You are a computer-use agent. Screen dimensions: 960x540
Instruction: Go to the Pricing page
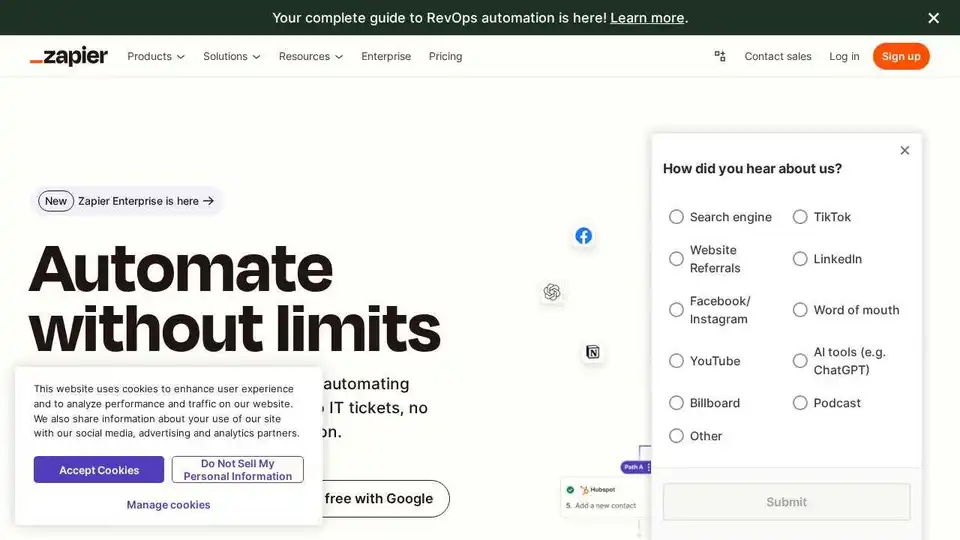[445, 57]
